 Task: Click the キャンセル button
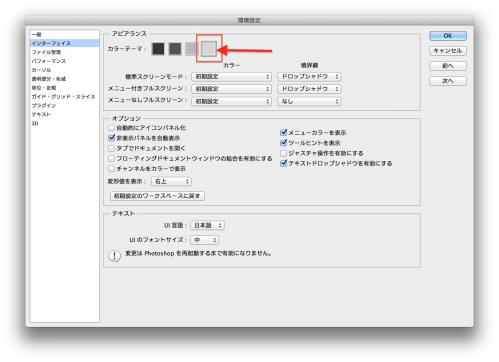(448, 51)
